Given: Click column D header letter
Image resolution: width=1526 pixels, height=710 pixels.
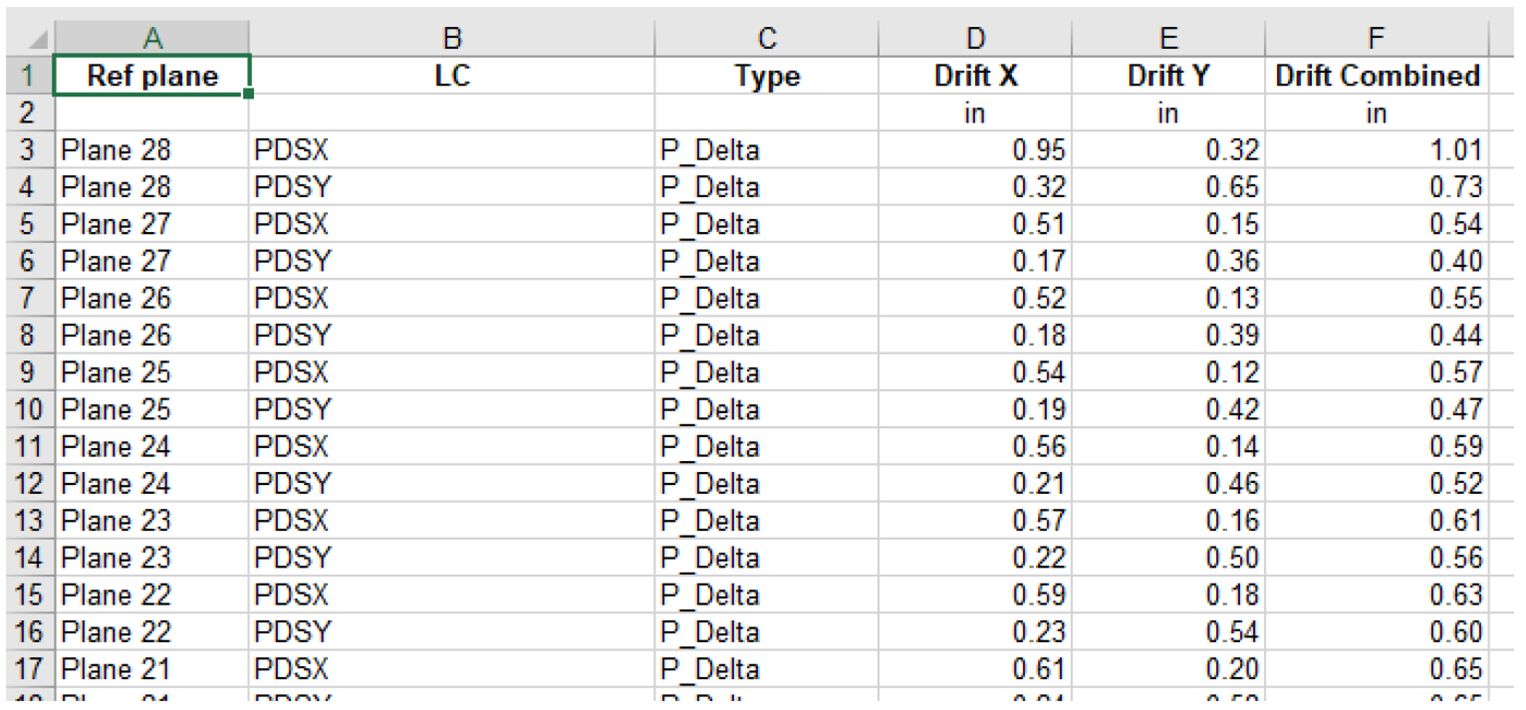Looking at the screenshot, I should coord(975,38).
